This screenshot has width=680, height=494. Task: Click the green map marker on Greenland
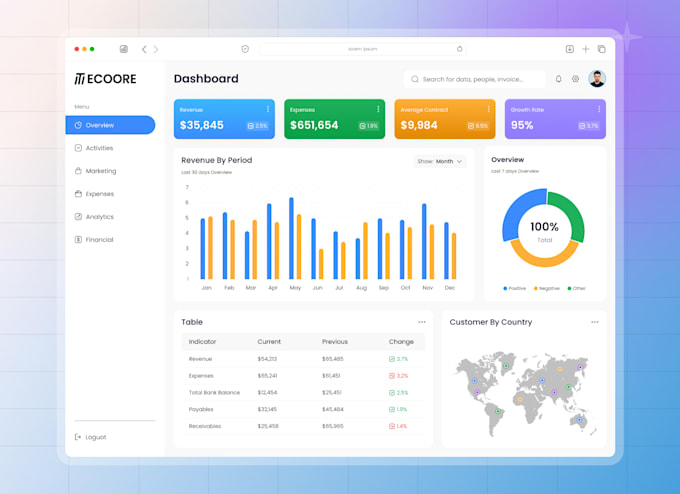(506, 366)
